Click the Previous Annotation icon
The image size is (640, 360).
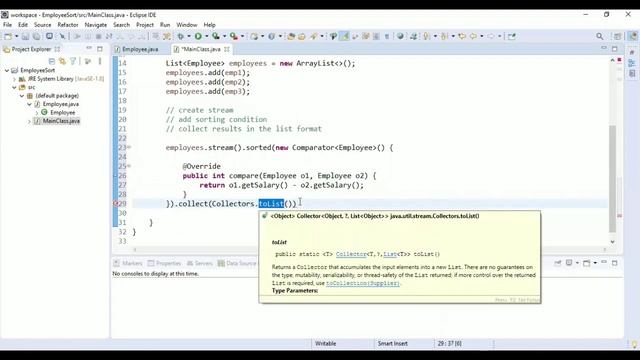click(x=444, y=36)
